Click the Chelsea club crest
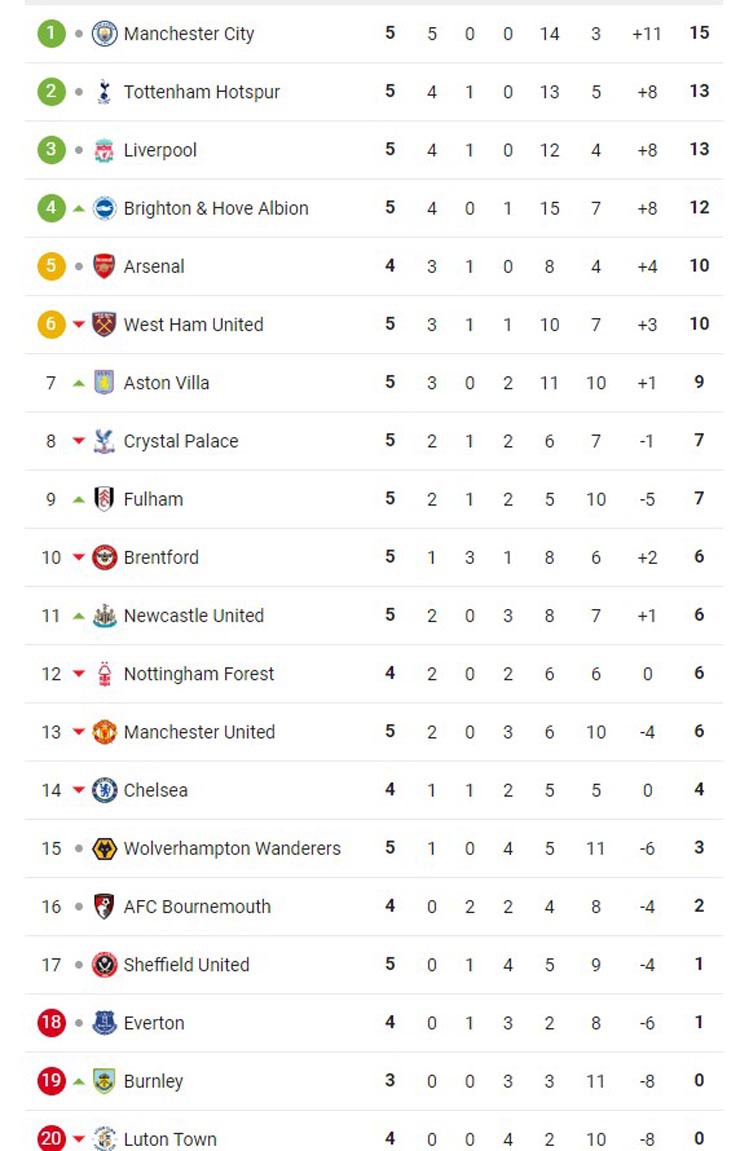Viewport: 740px width, 1151px height. pos(104,790)
